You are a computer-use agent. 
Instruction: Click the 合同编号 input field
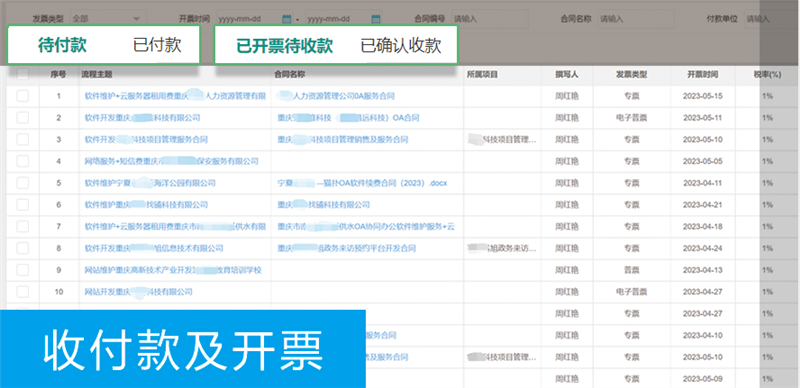(x=490, y=19)
